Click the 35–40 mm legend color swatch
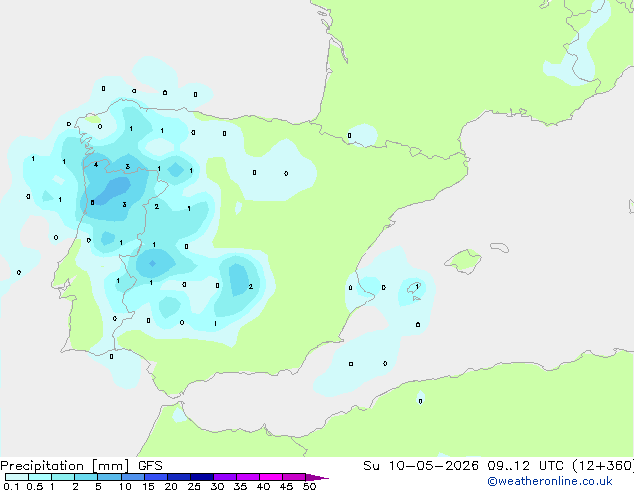Viewport: 634px width, 490px height. tap(248, 477)
